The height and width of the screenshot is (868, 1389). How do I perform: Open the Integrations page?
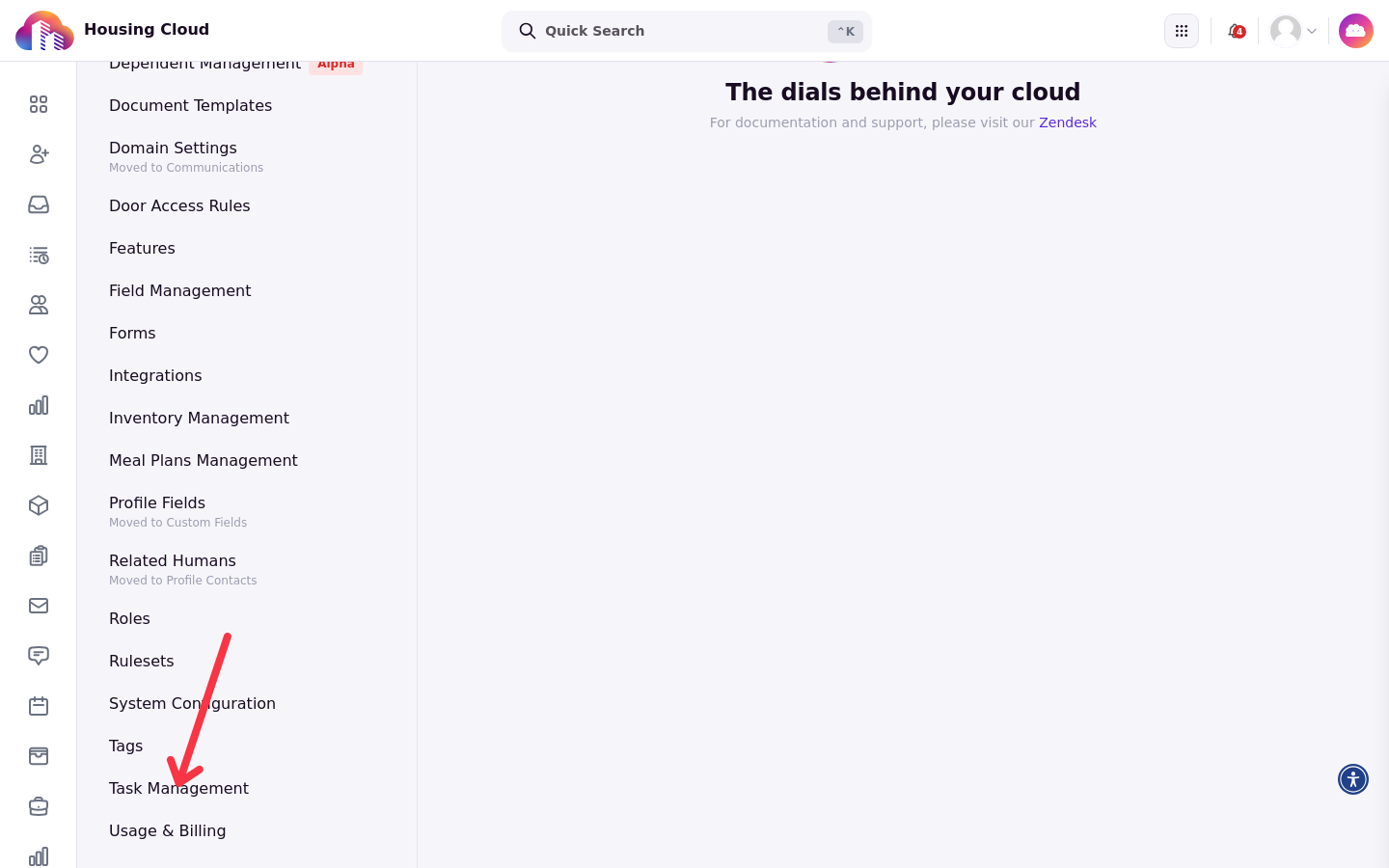coord(155,375)
